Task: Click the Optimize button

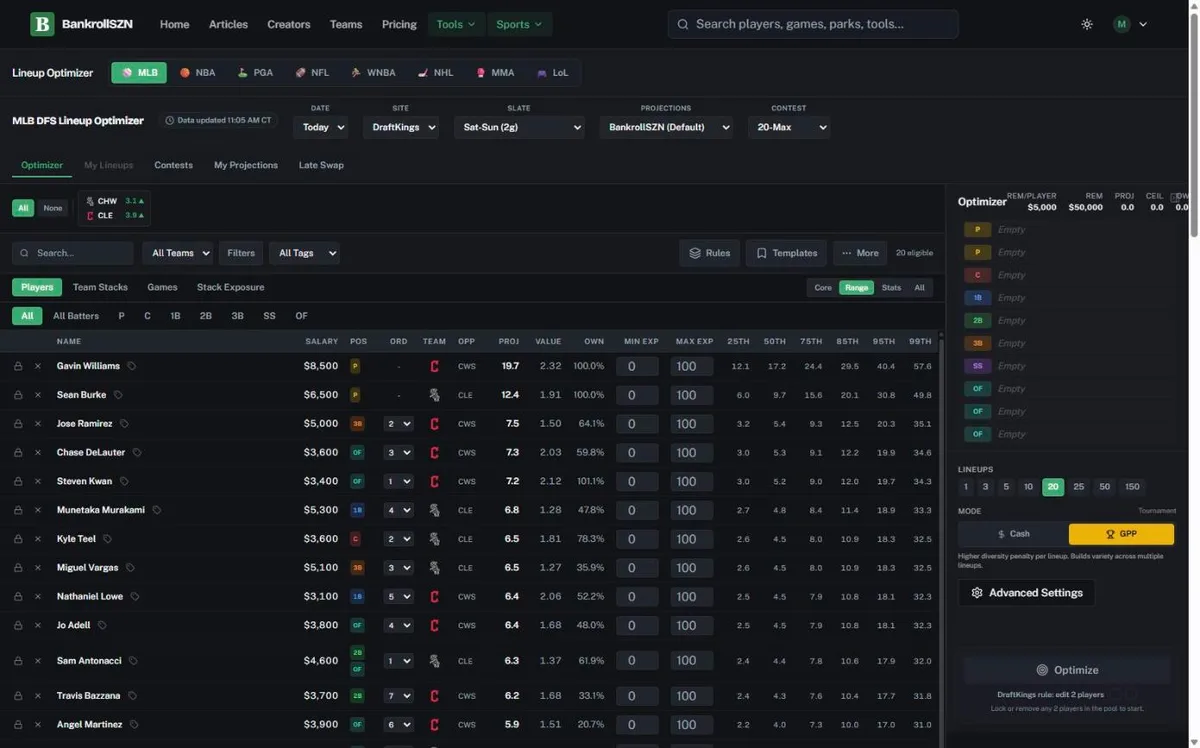Action: (1067, 670)
